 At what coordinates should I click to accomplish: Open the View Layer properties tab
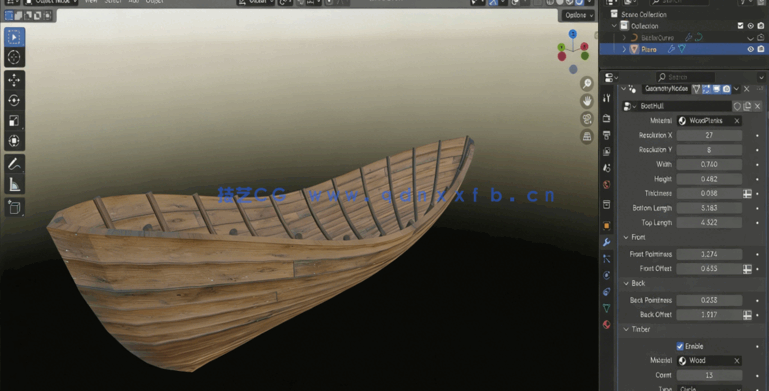[x=607, y=151]
